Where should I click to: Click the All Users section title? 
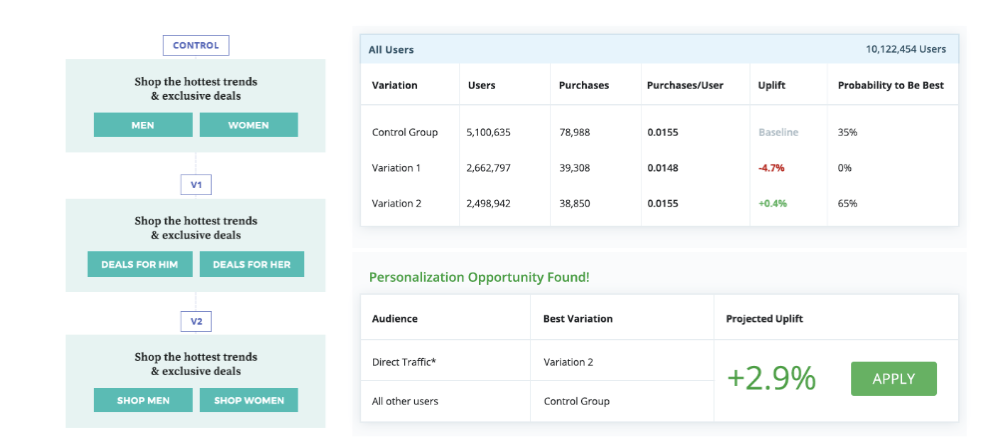click(x=391, y=49)
